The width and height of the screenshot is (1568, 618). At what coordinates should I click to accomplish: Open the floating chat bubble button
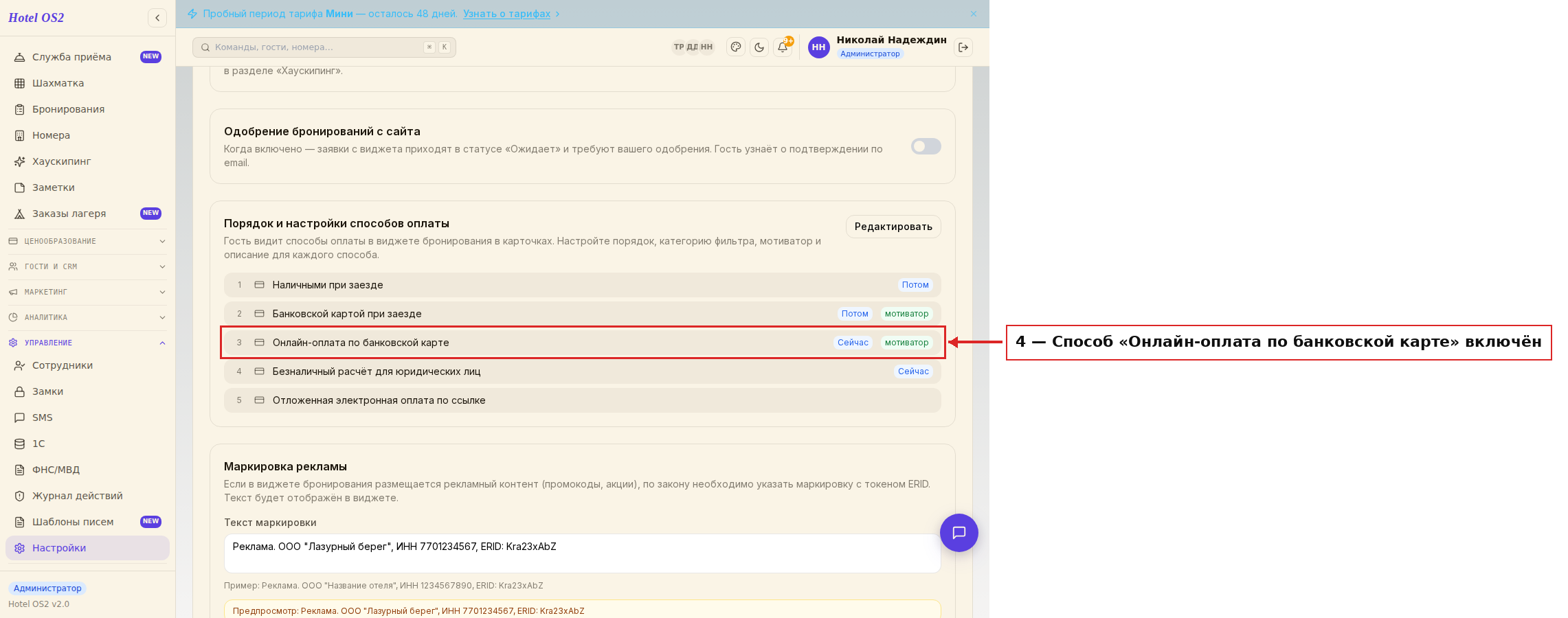[959, 533]
